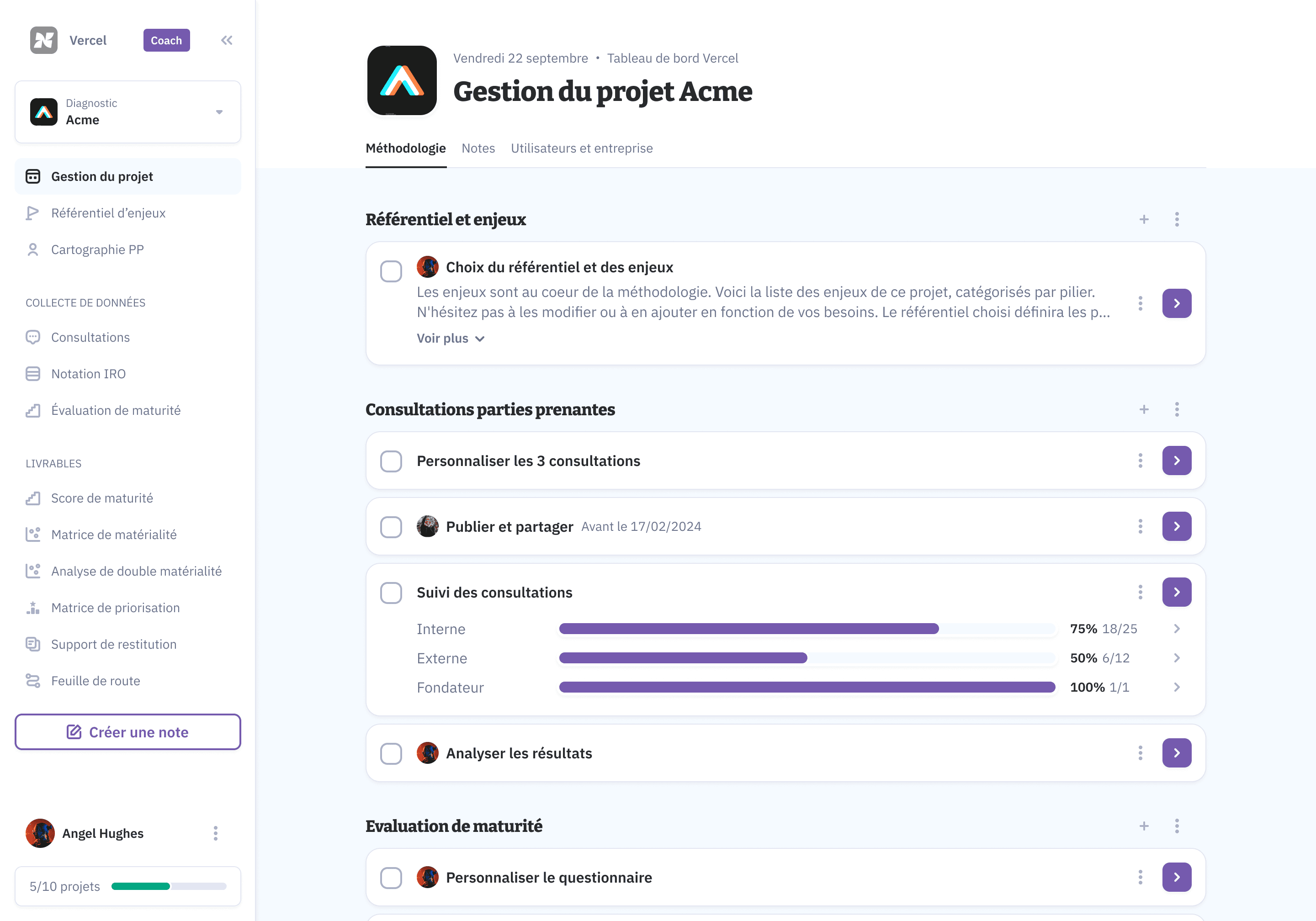
Task: Expand Voir plus description
Action: click(x=451, y=339)
